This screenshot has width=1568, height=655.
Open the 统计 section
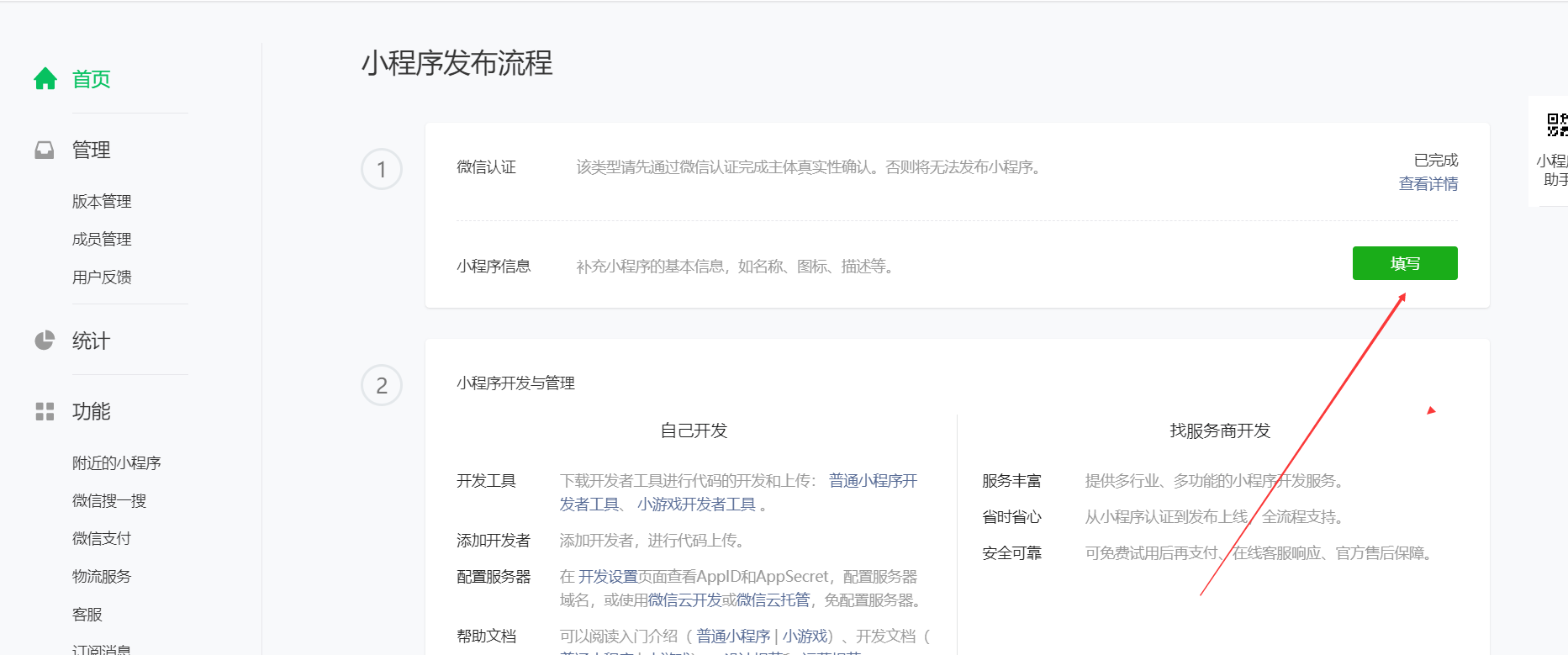point(92,341)
